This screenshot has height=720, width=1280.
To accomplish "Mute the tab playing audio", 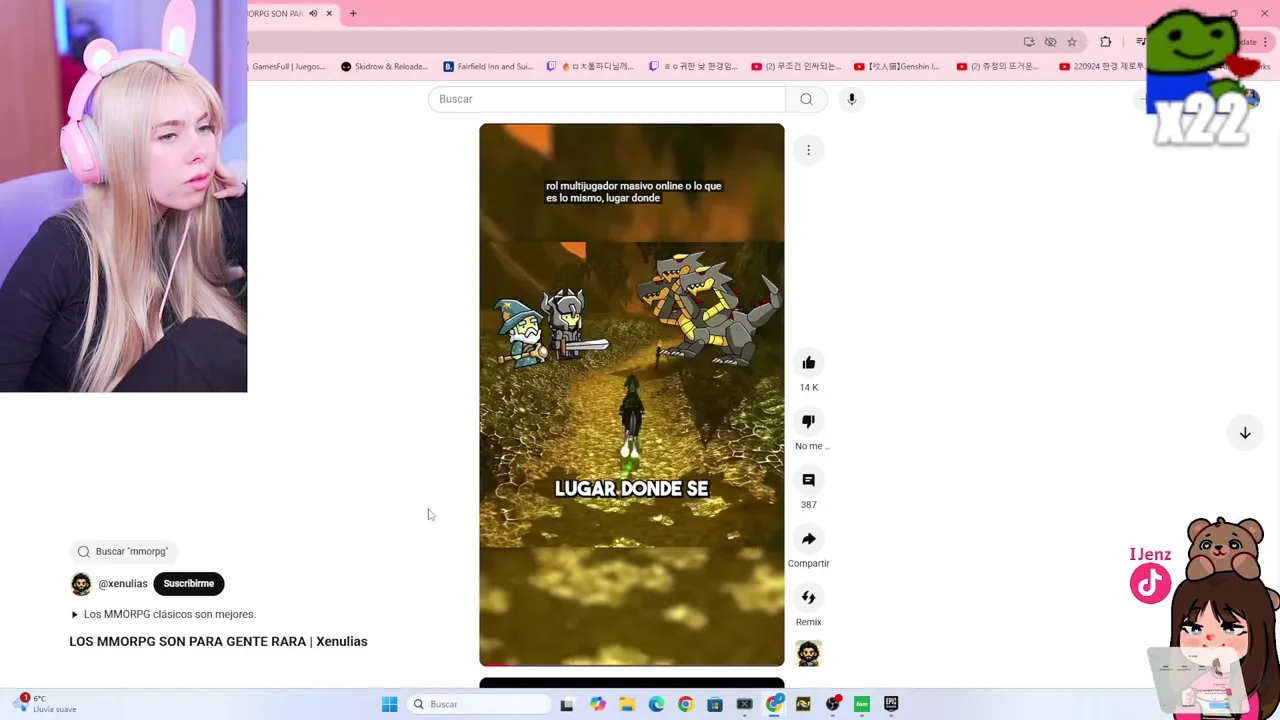I will click(x=313, y=14).
